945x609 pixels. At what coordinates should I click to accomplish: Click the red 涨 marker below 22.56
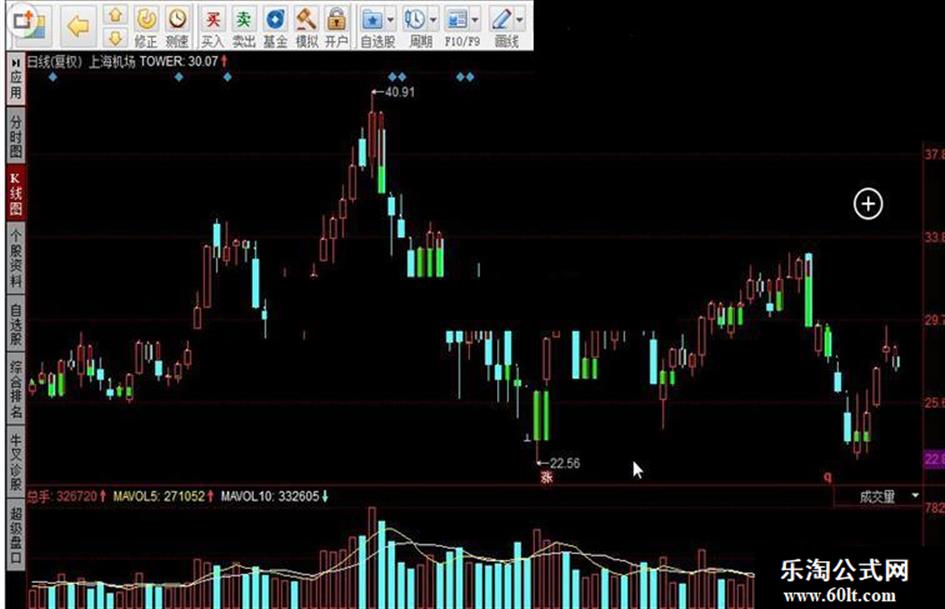[547, 477]
